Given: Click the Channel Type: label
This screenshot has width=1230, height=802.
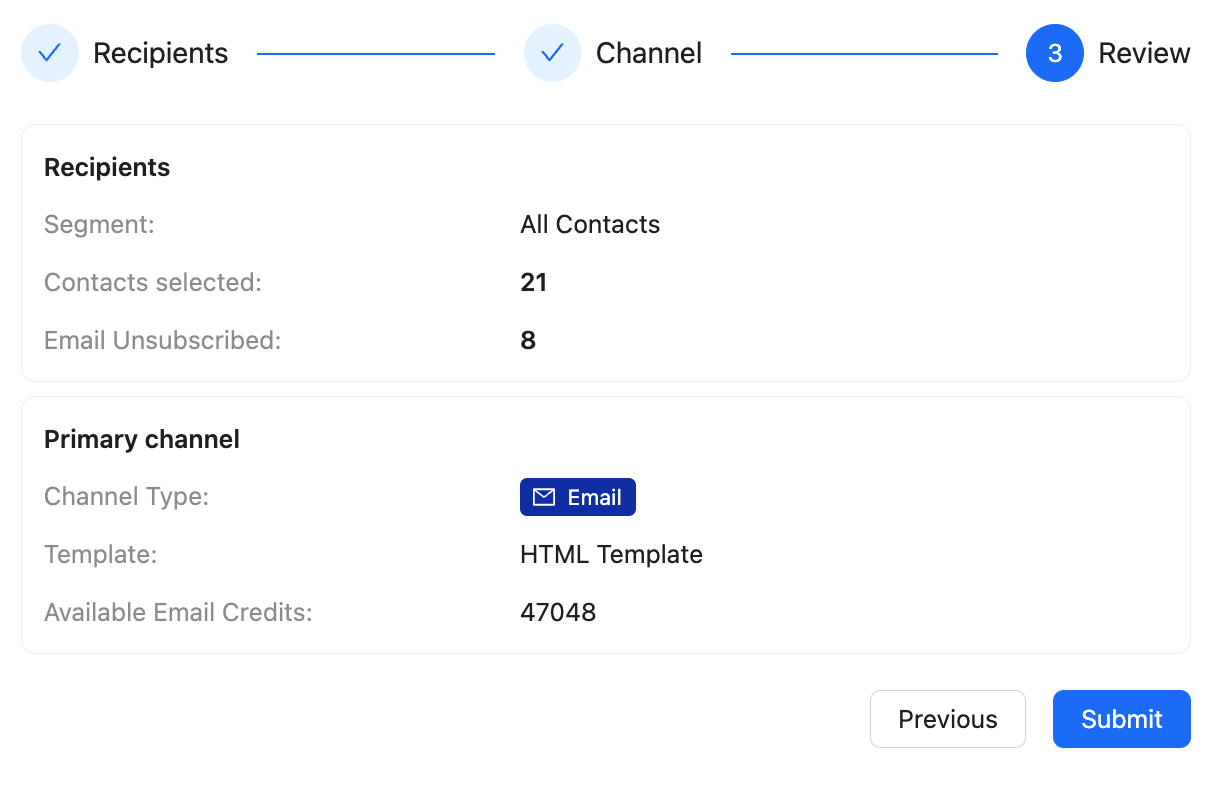Looking at the screenshot, I should click(x=126, y=496).
